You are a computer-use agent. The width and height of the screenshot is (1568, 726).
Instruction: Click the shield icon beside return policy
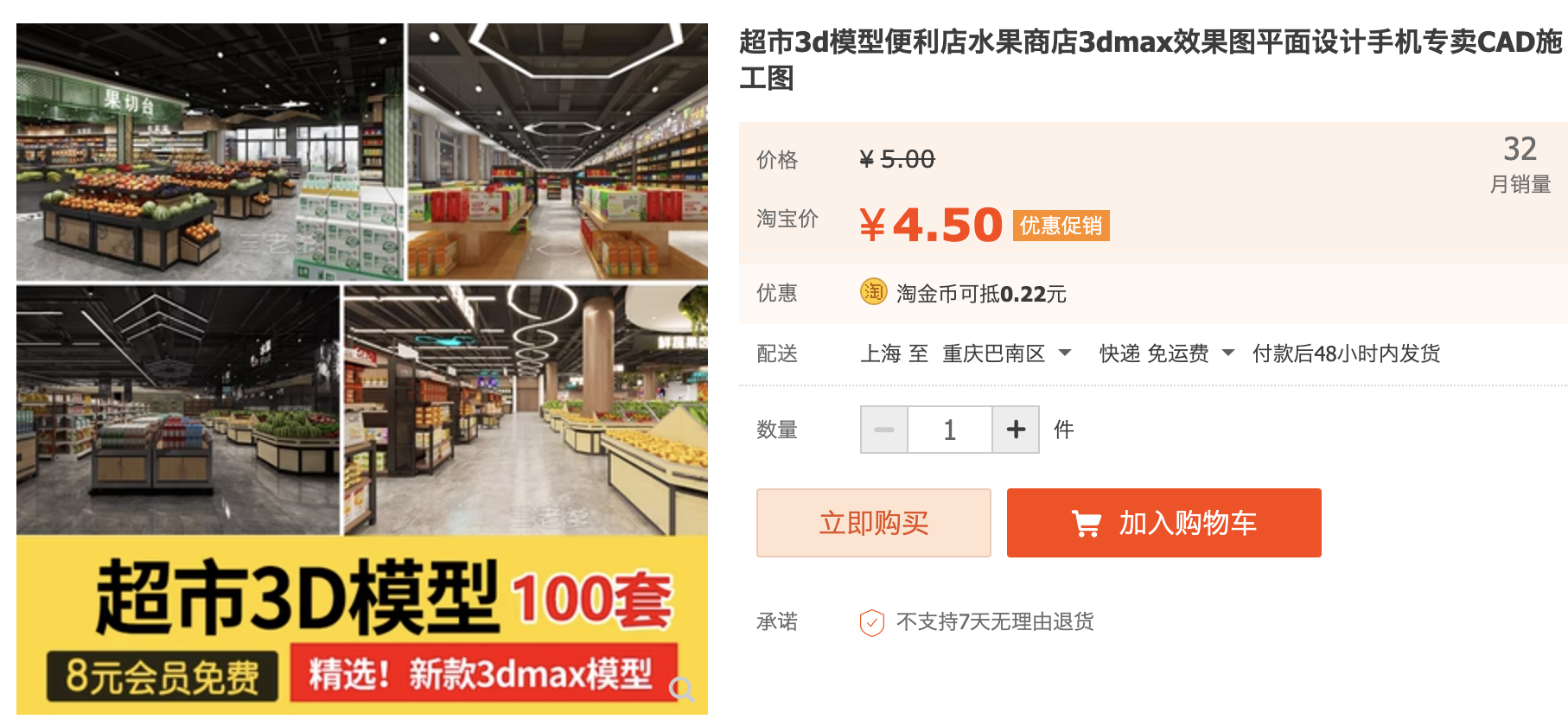pos(871,622)
